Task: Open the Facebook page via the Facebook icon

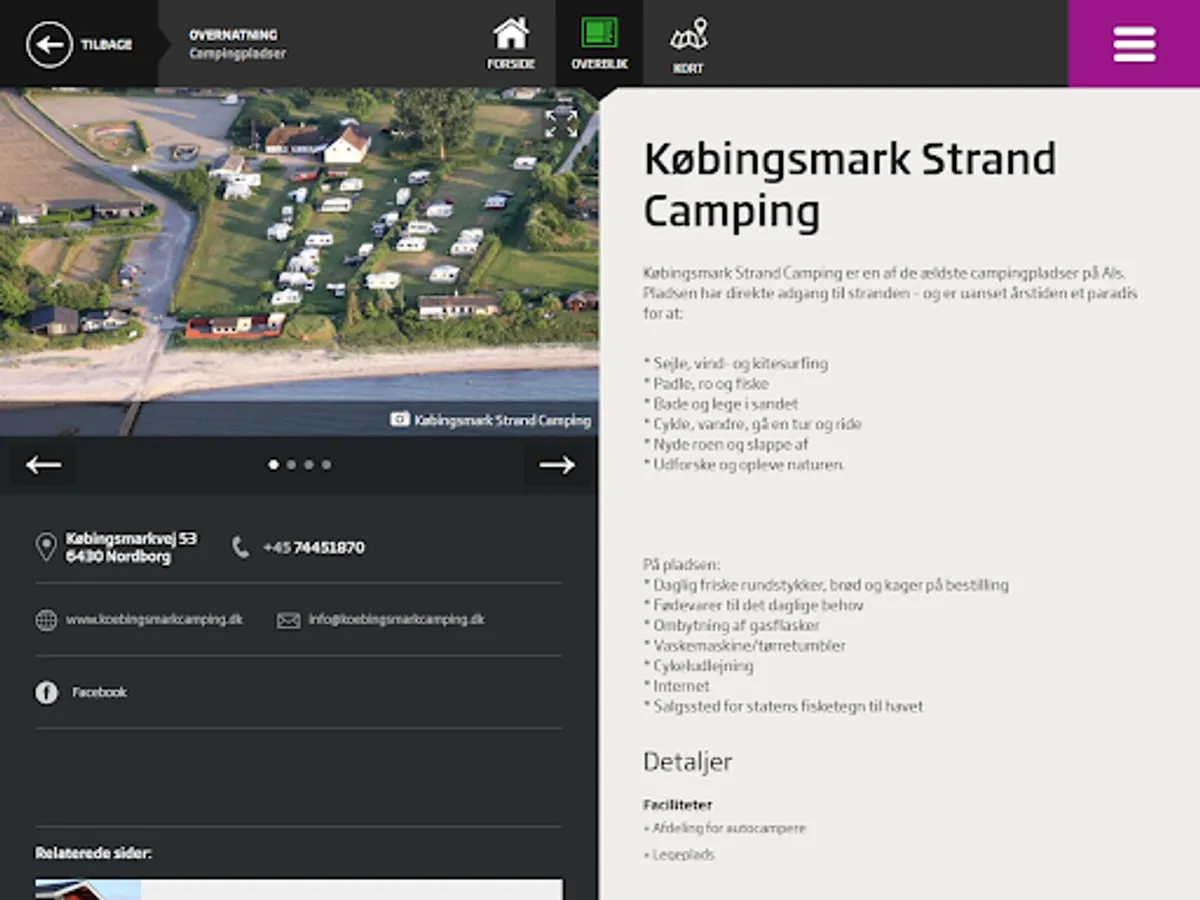Action: (x=45, y=691)
